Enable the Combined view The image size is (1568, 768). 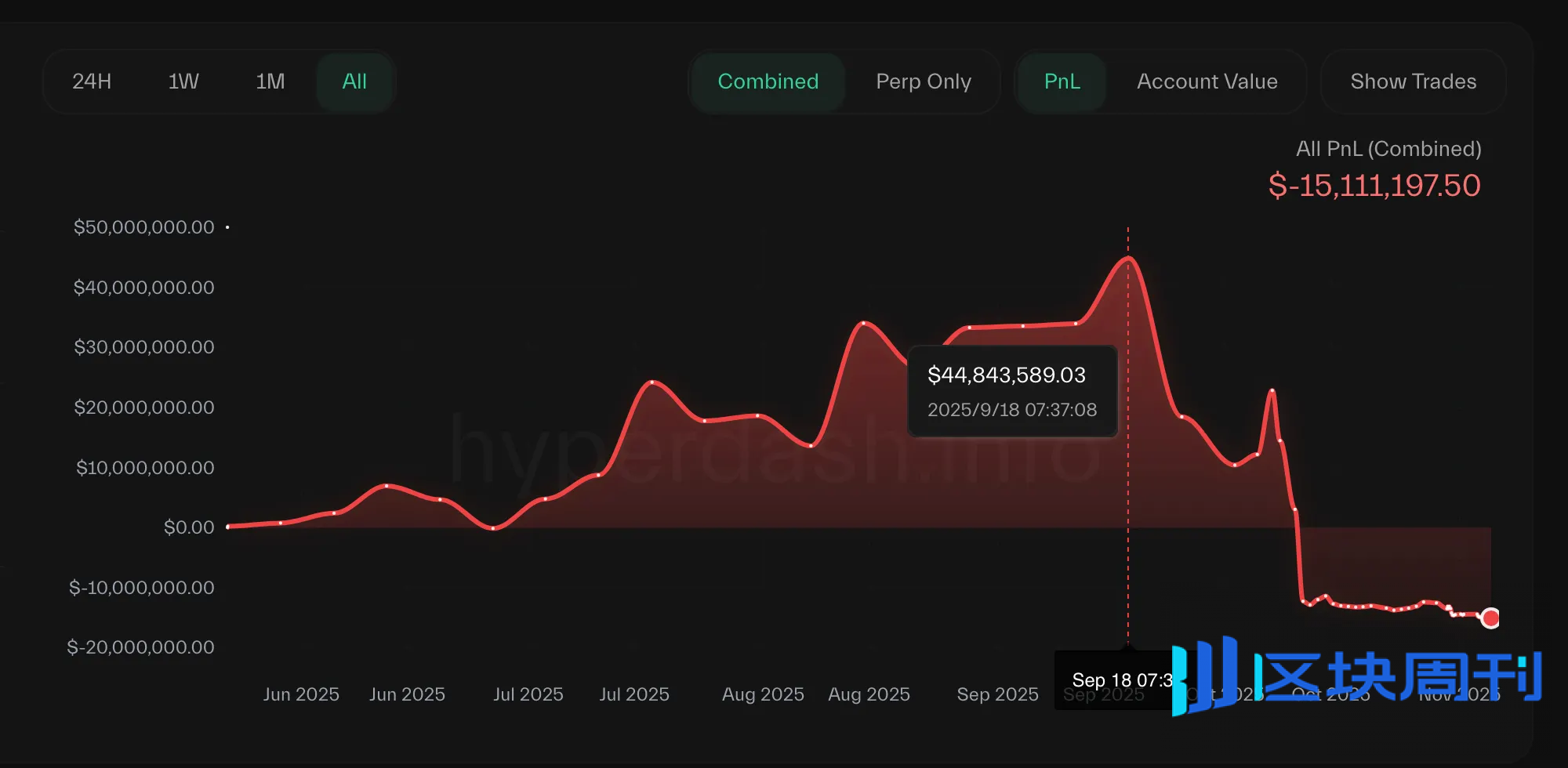pos(768,82)
